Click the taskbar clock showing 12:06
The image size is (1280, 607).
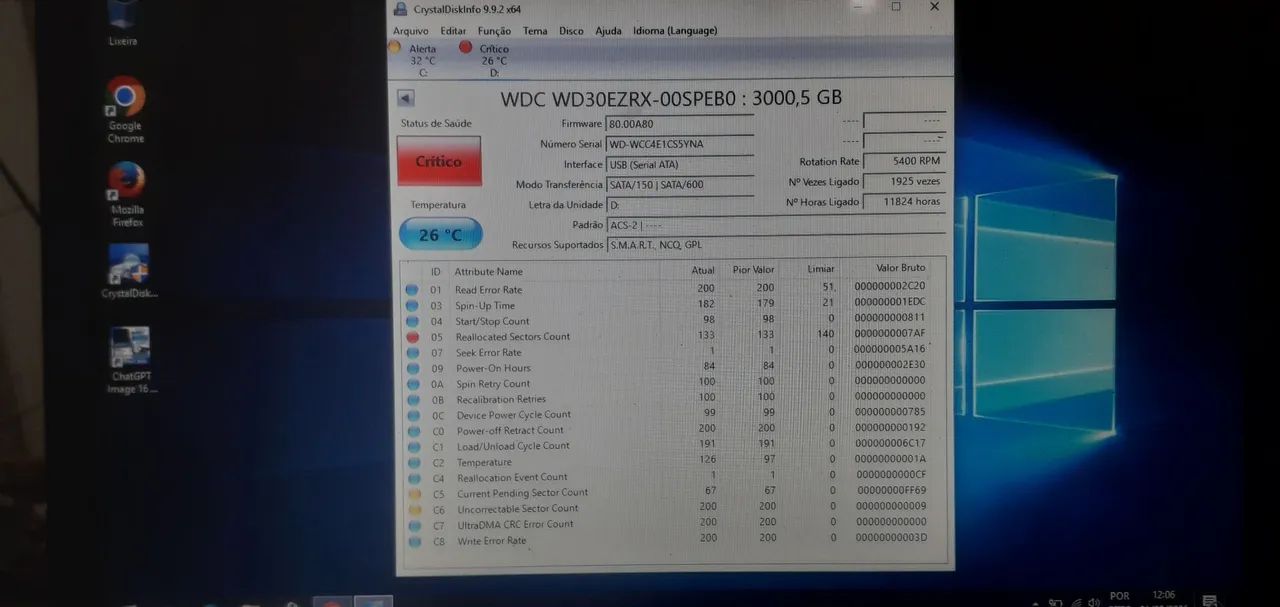click(1164, 597)
